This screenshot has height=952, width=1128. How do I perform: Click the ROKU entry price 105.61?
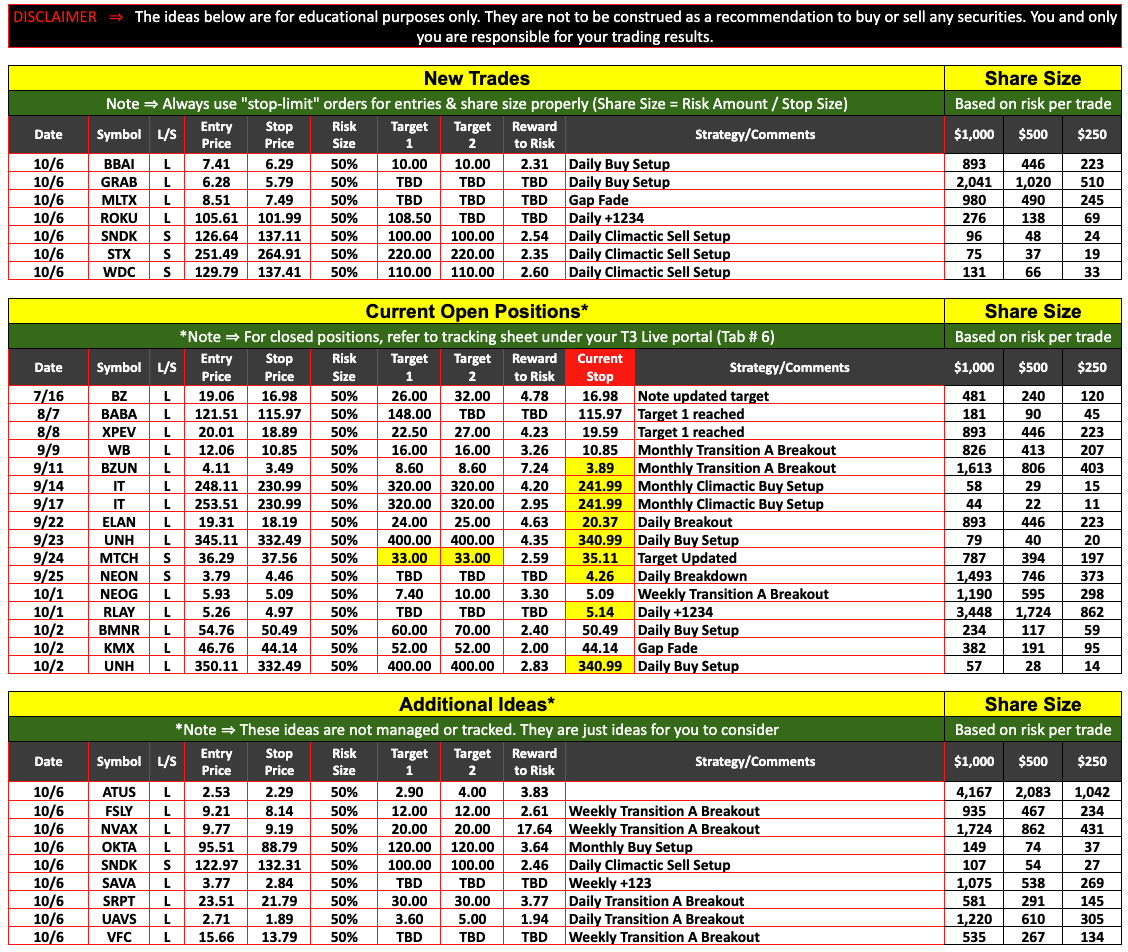[x=216, y=218]
